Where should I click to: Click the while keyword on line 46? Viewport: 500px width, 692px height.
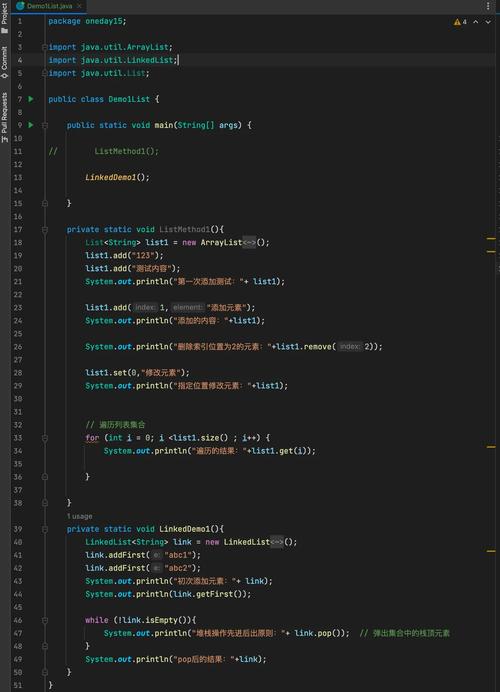[x=97, y=620]
